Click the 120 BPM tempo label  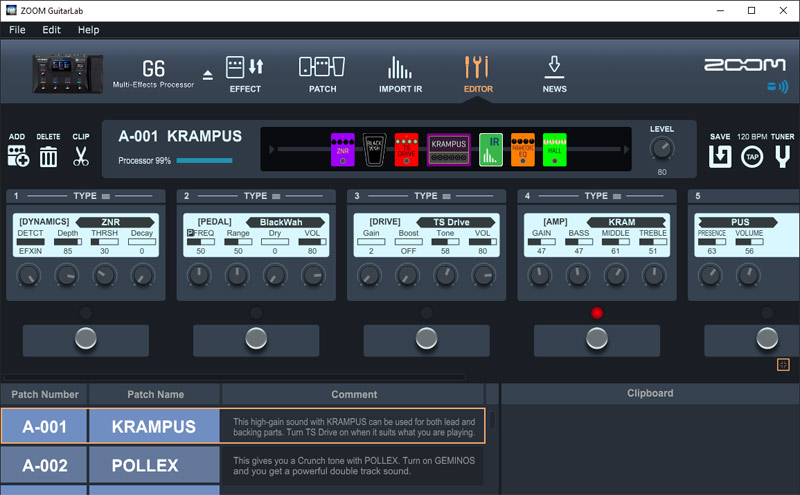pyautogui.click(x=752, y=137)
